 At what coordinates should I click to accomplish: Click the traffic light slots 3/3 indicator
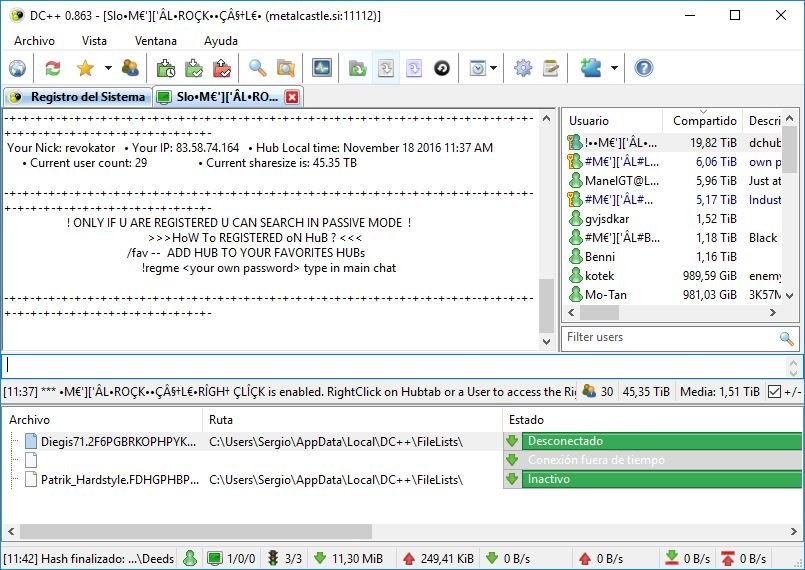285,558
